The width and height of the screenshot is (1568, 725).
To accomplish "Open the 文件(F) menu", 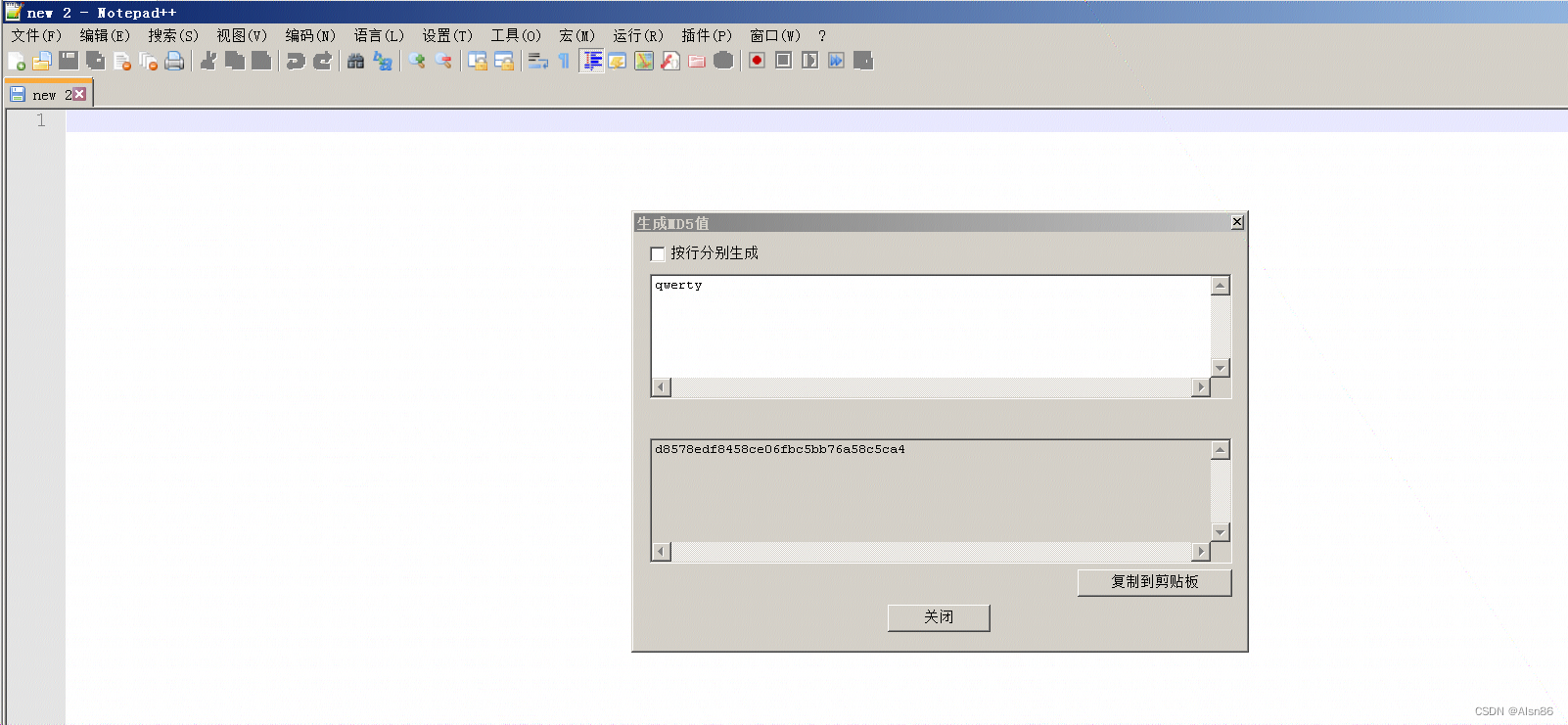I will (x=36, y=35).
